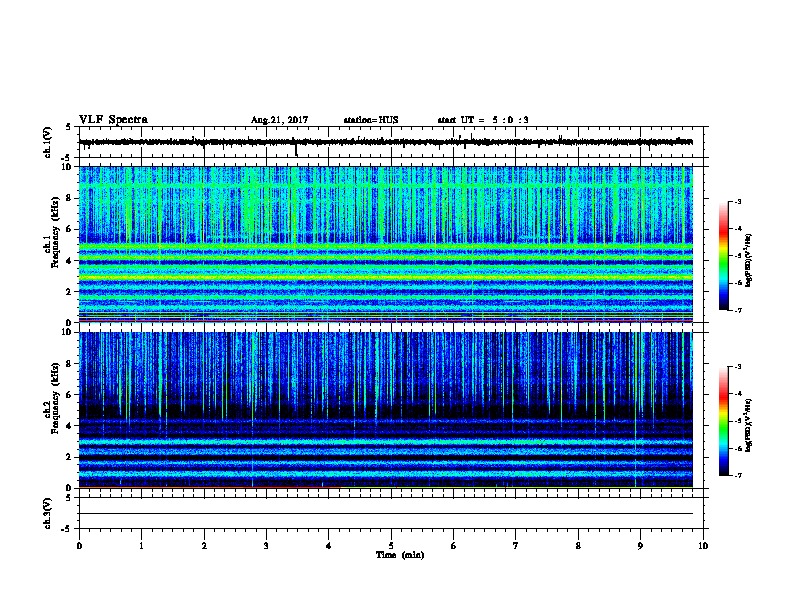Click the ch.3(V) axis label

pyautogui.click(x=47, y=513)
